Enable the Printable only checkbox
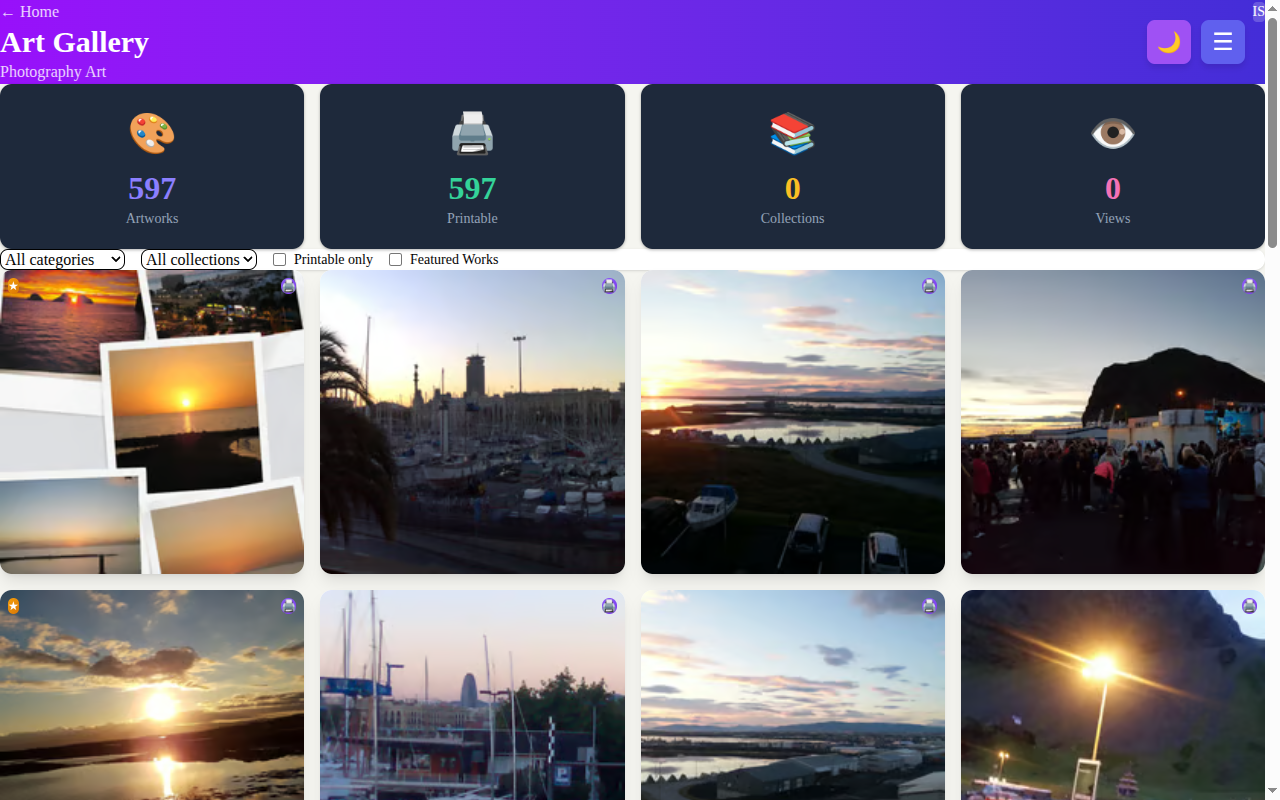 coord(280,260)
